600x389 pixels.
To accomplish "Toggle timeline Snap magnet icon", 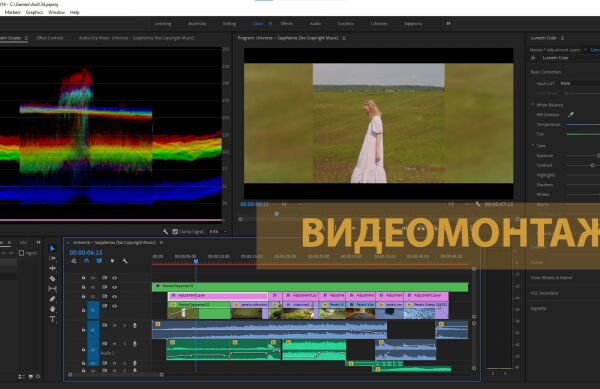I will (86, 261).
